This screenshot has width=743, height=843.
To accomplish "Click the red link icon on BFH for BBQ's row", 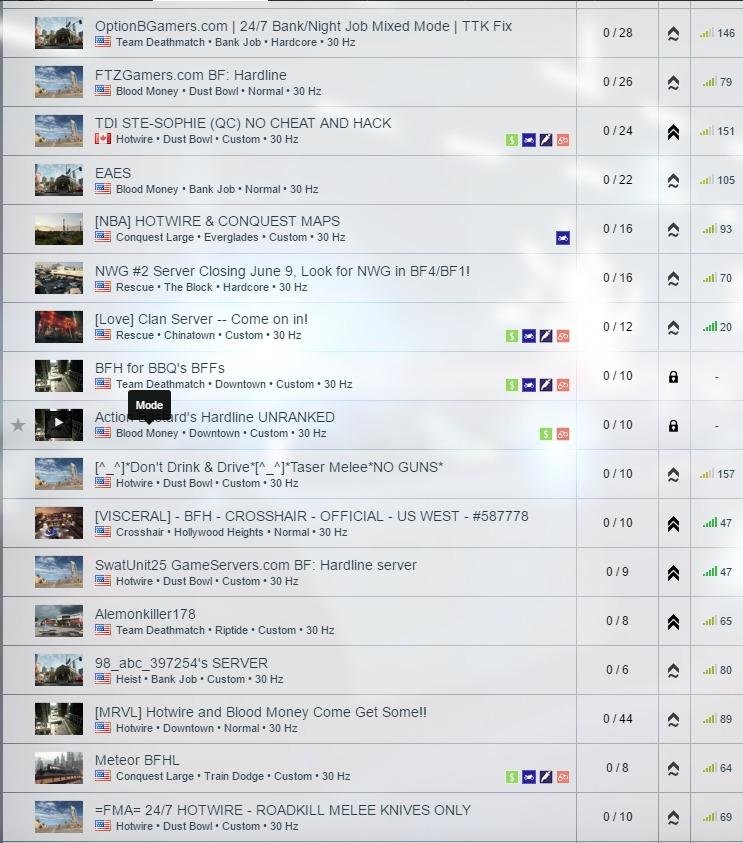I will [563, 385].
